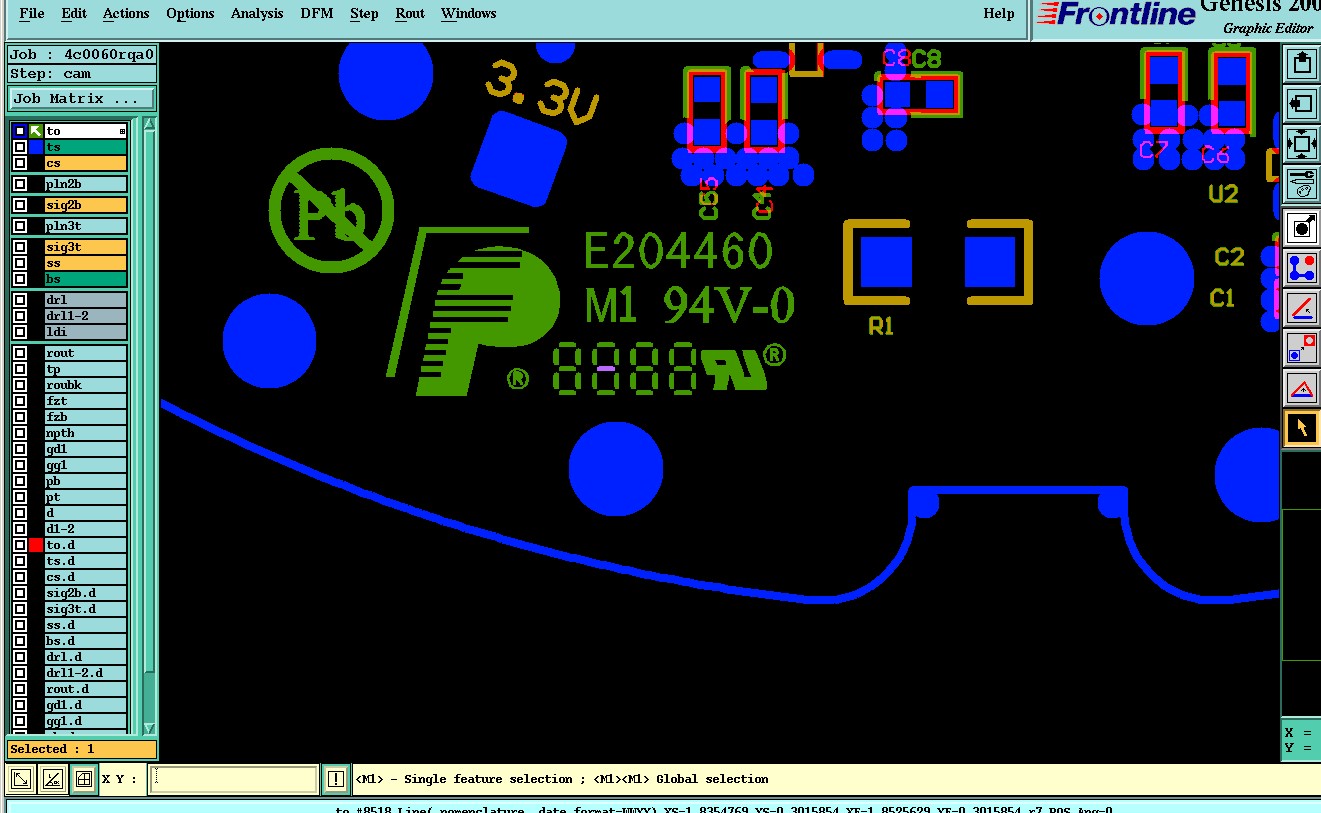Click the diagonal arrow coordinate mode icon
This screenshot has height=813, width=1321.
[21, 778]
